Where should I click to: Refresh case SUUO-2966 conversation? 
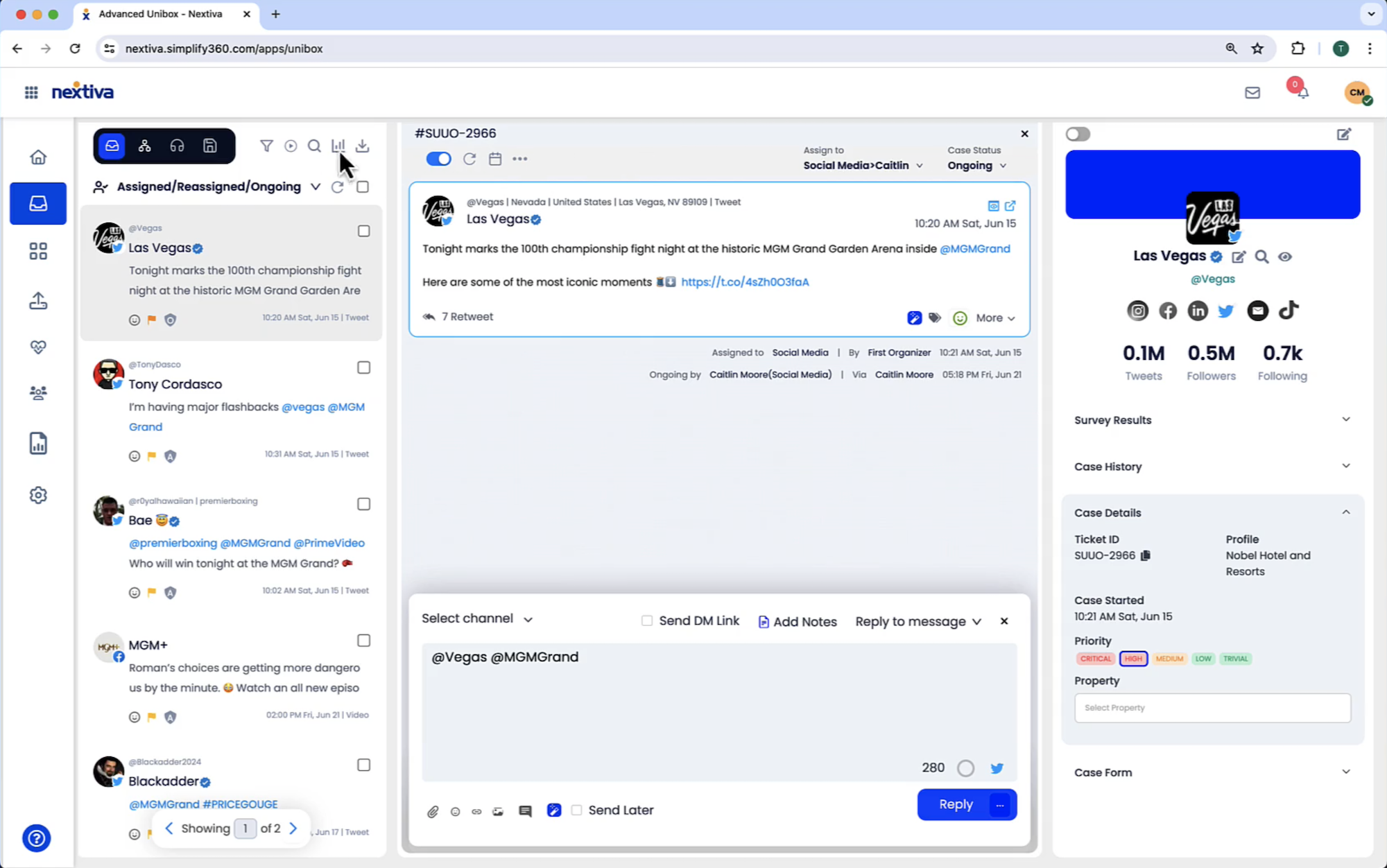click(x=469, y=159)
